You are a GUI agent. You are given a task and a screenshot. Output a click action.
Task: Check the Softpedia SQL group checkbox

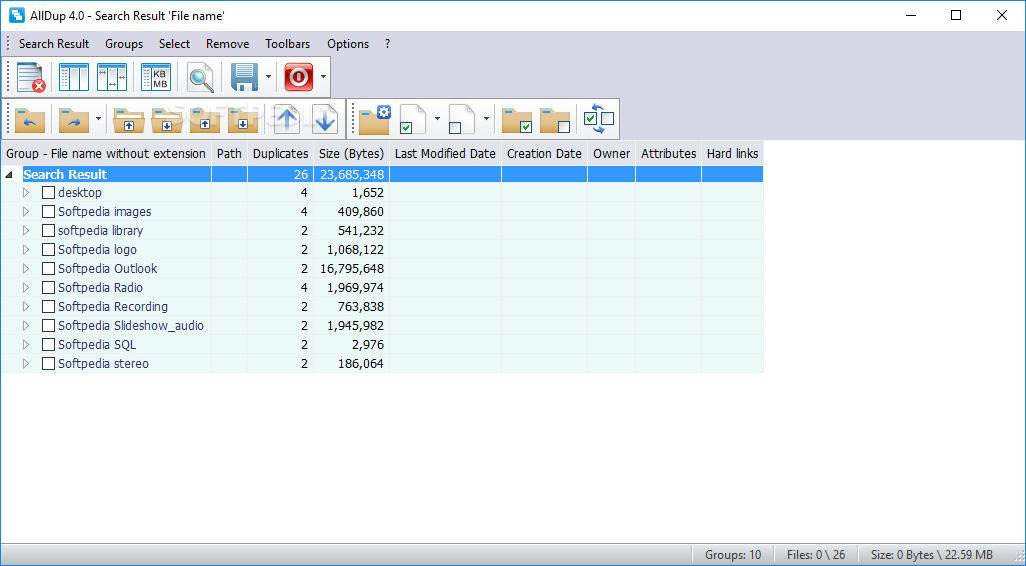(48, 344)
